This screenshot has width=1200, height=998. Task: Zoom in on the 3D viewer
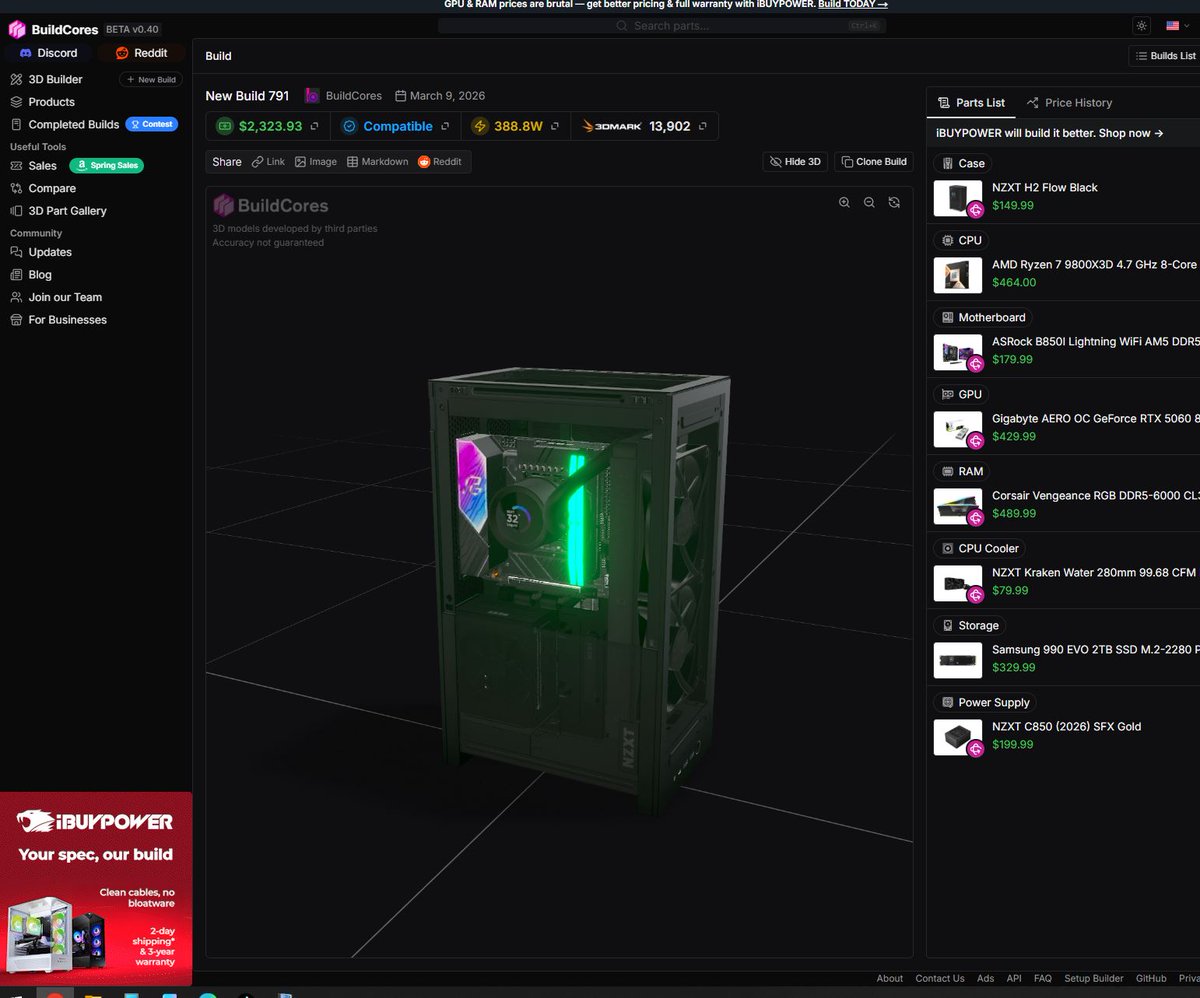(845, 202)
